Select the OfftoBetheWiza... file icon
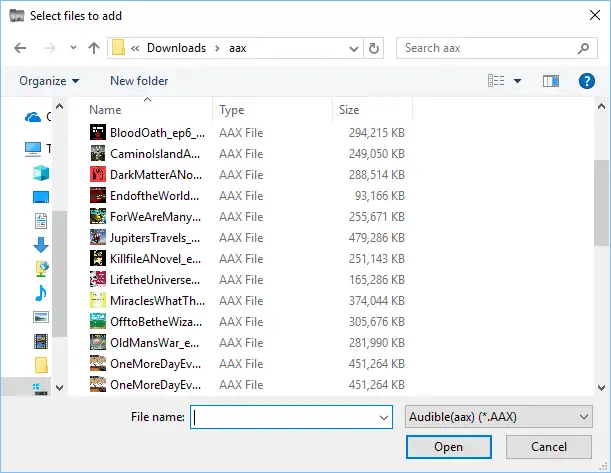 pos(97,322)
